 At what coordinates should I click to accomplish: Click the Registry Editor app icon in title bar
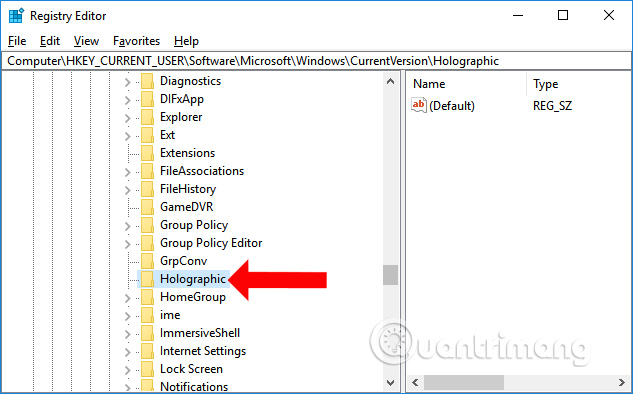coord(16,16)
